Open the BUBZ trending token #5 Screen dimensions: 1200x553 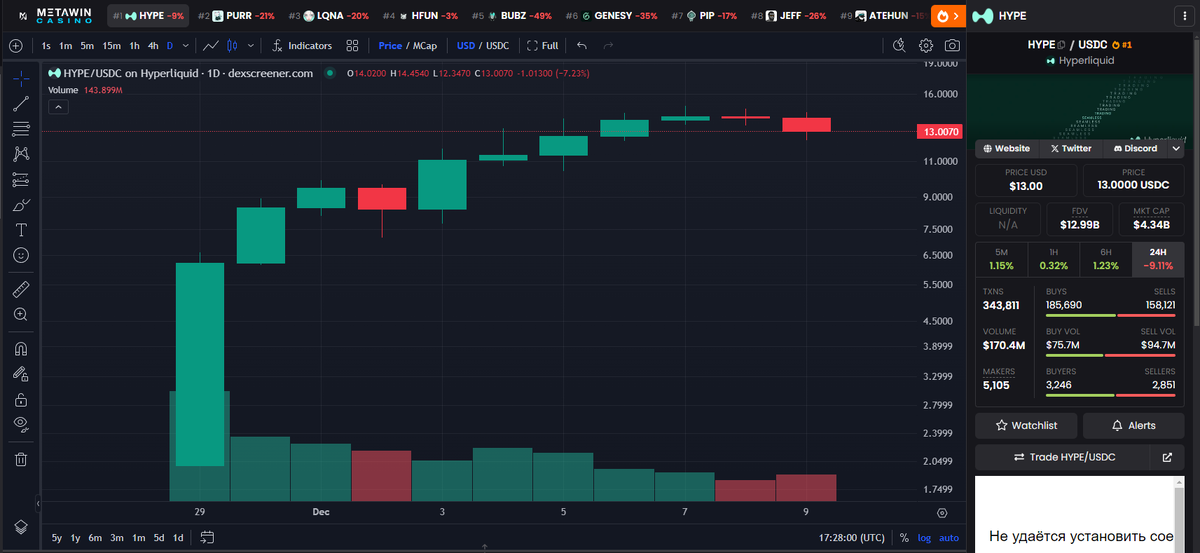click(512, 16)
